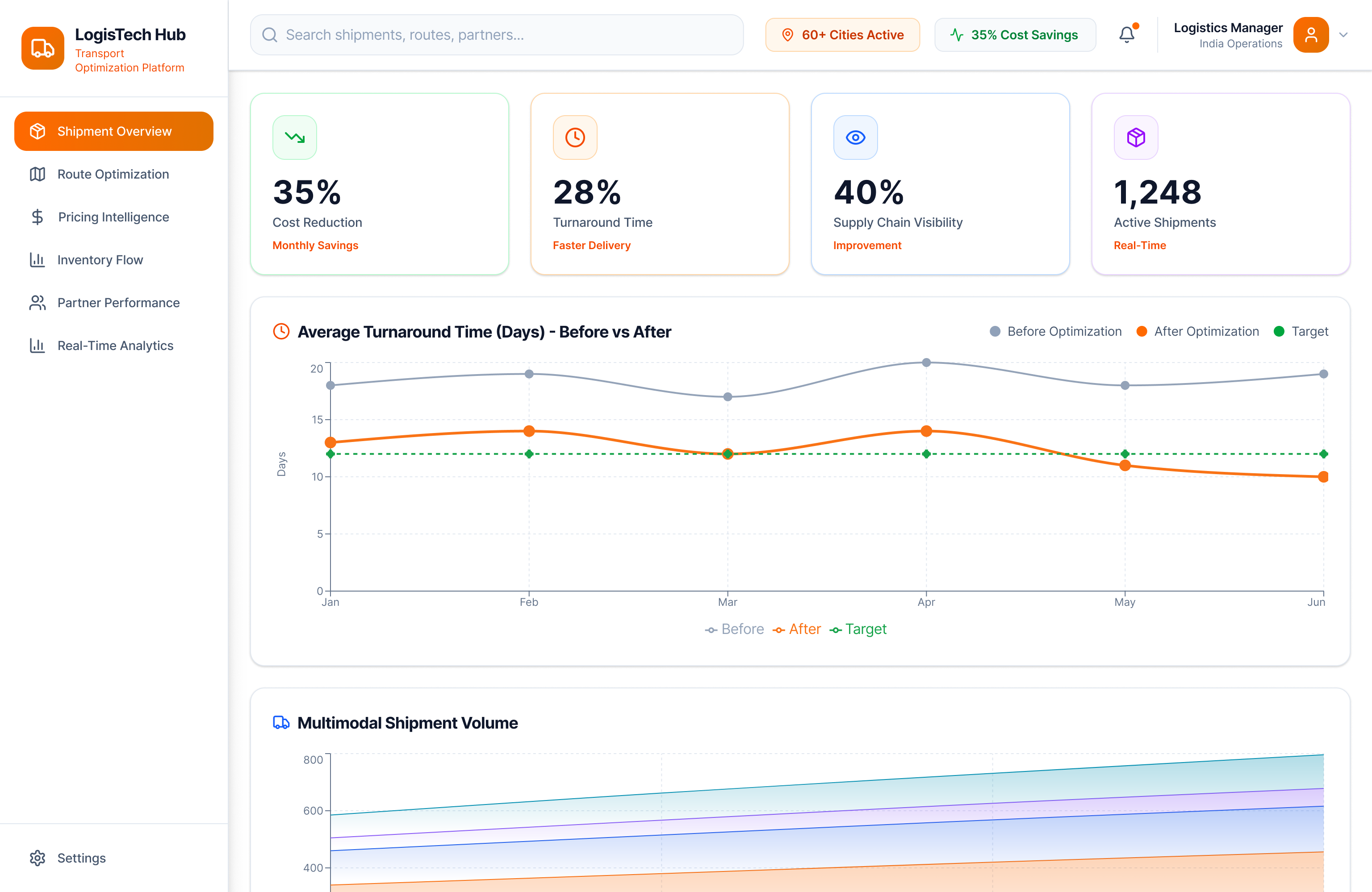Viewport: 1372px width, 892px height.
Task: Click the clock icon on Turnaround Time card
Action: pos(575,137)
